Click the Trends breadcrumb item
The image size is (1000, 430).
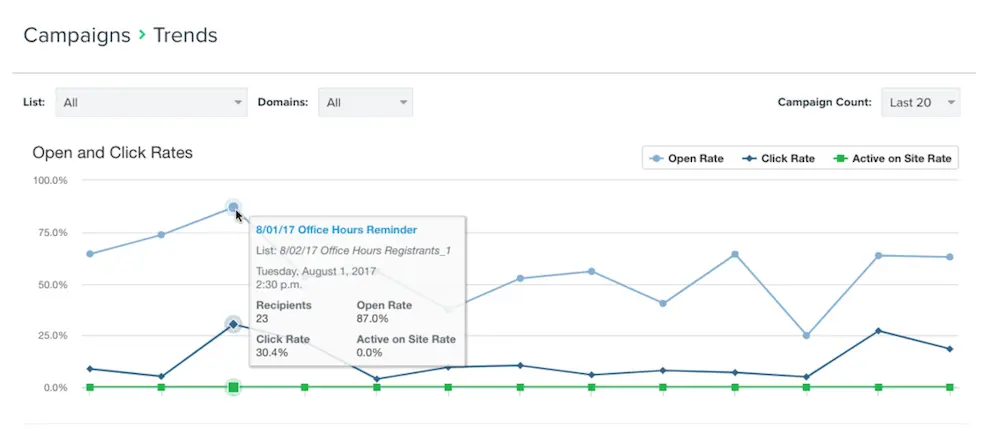click(x=185, y=36)
